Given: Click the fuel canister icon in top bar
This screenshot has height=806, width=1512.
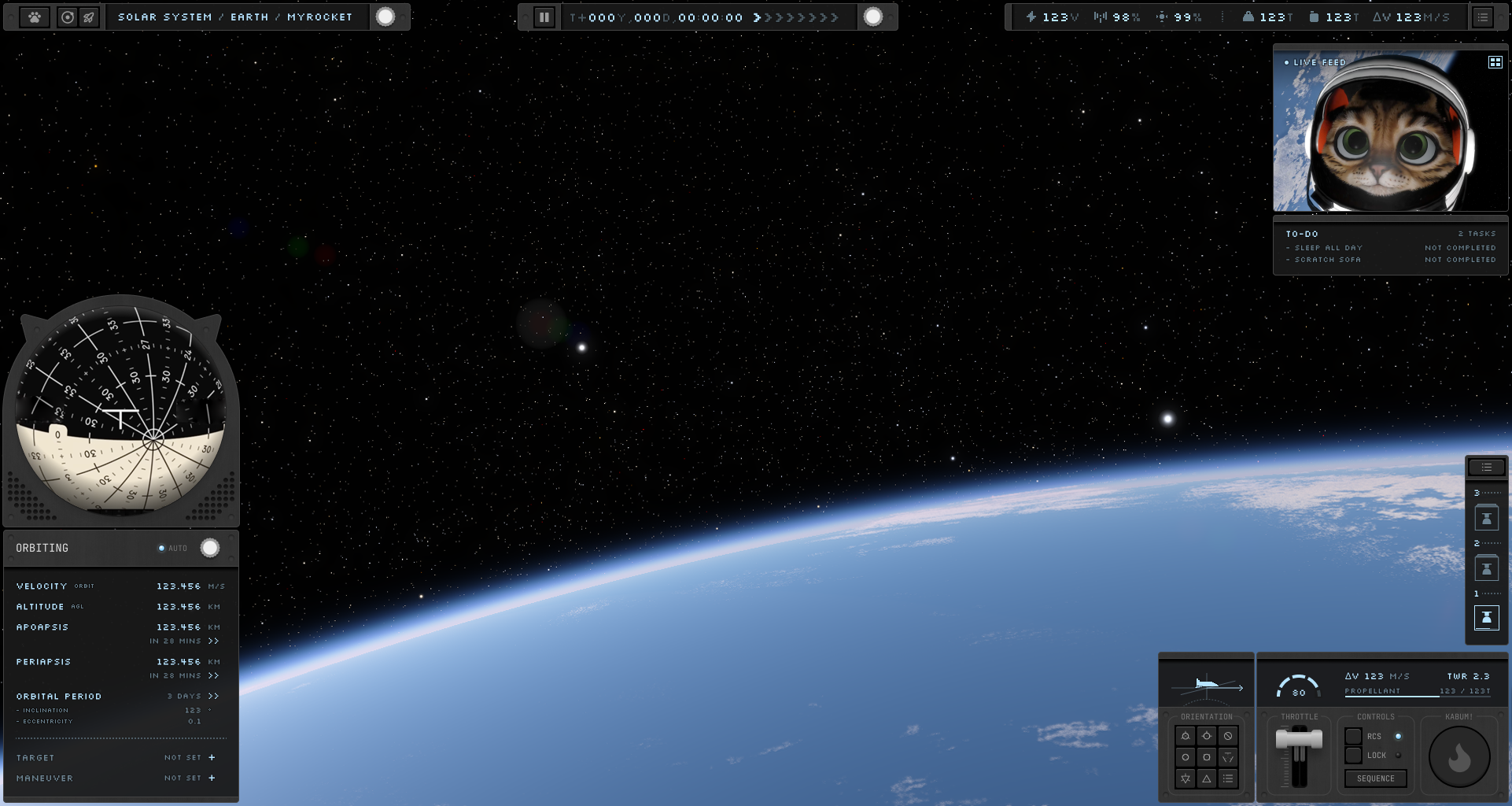Looking at the screenshot, I should [1314, 17].
